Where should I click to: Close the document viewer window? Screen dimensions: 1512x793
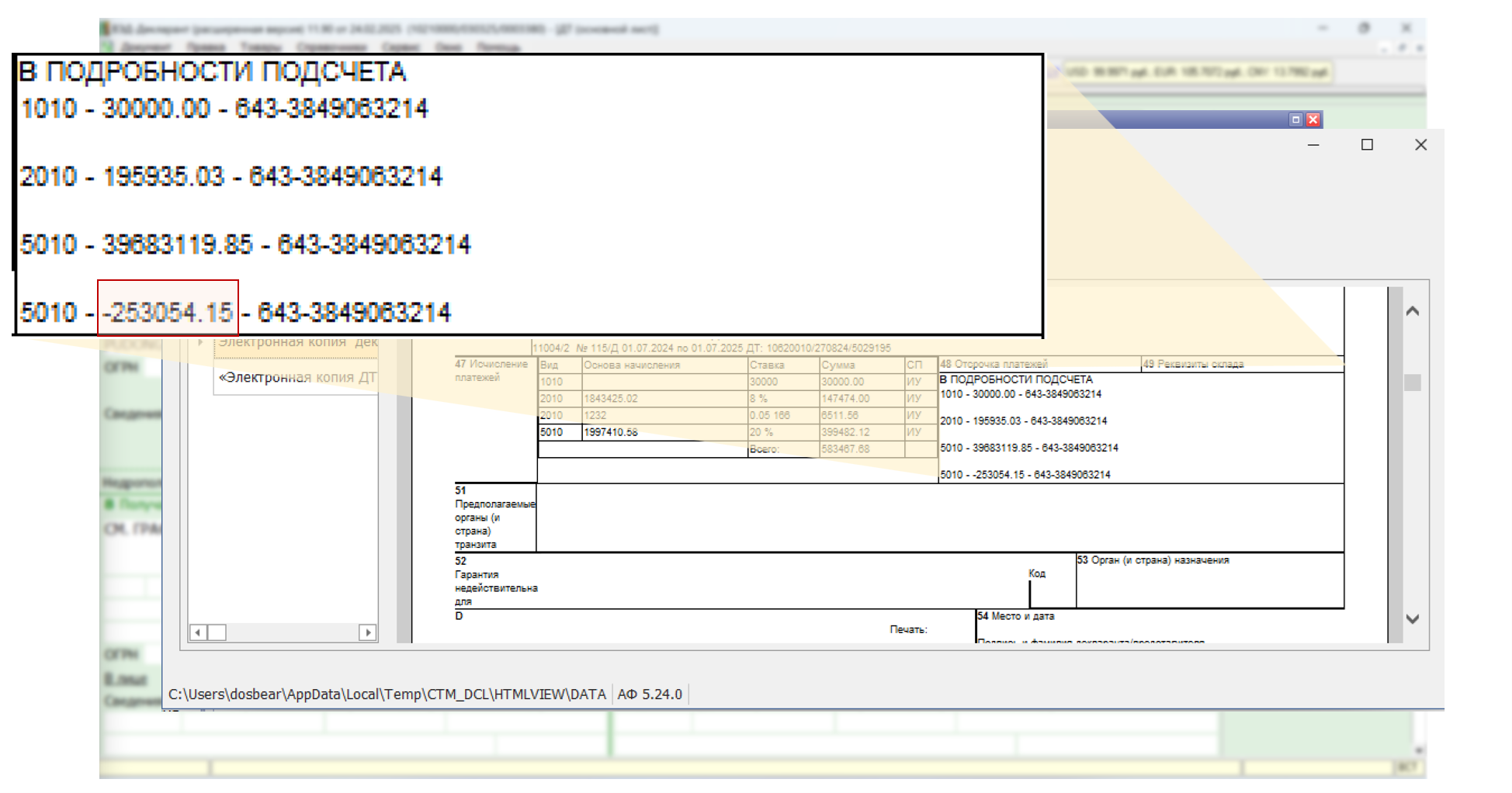coord(1420,145)
